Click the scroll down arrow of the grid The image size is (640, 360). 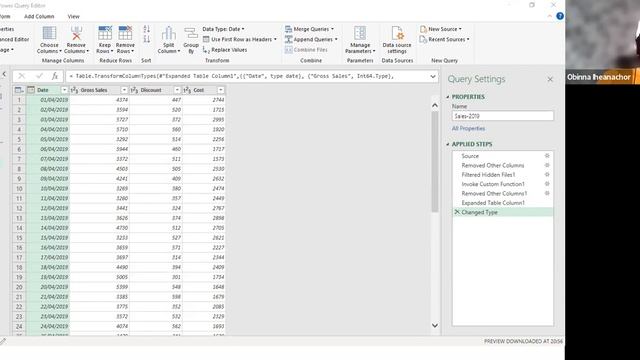[435, 325]
